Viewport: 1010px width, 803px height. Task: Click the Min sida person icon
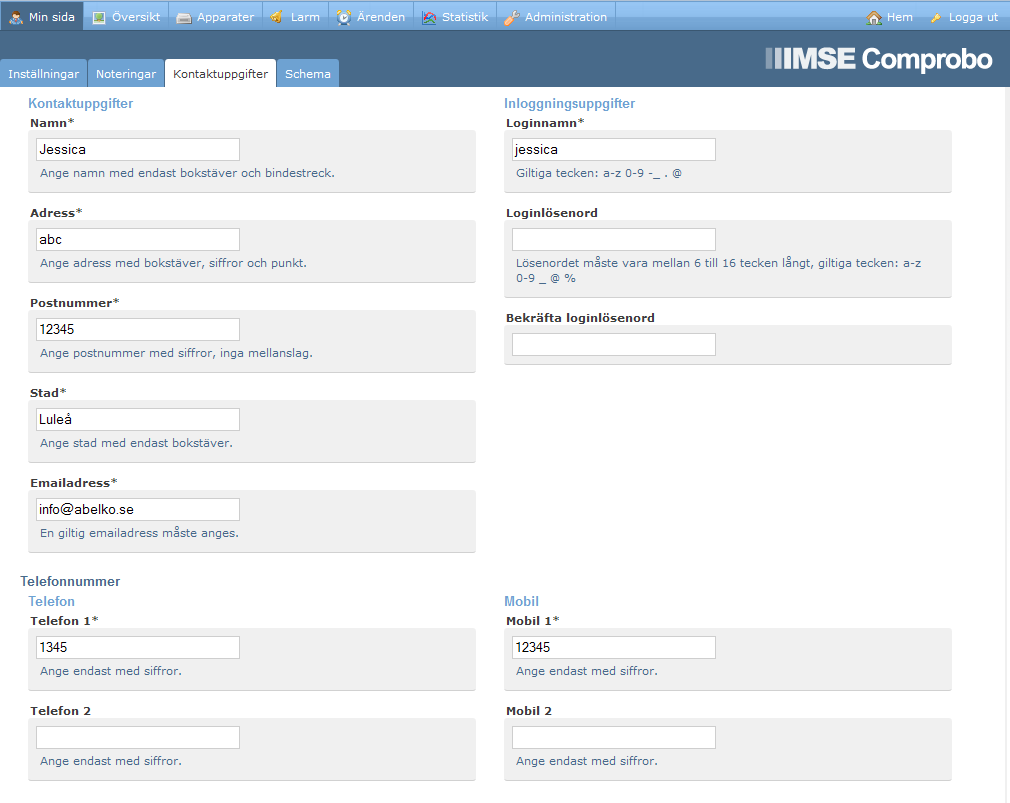(16, 17)
